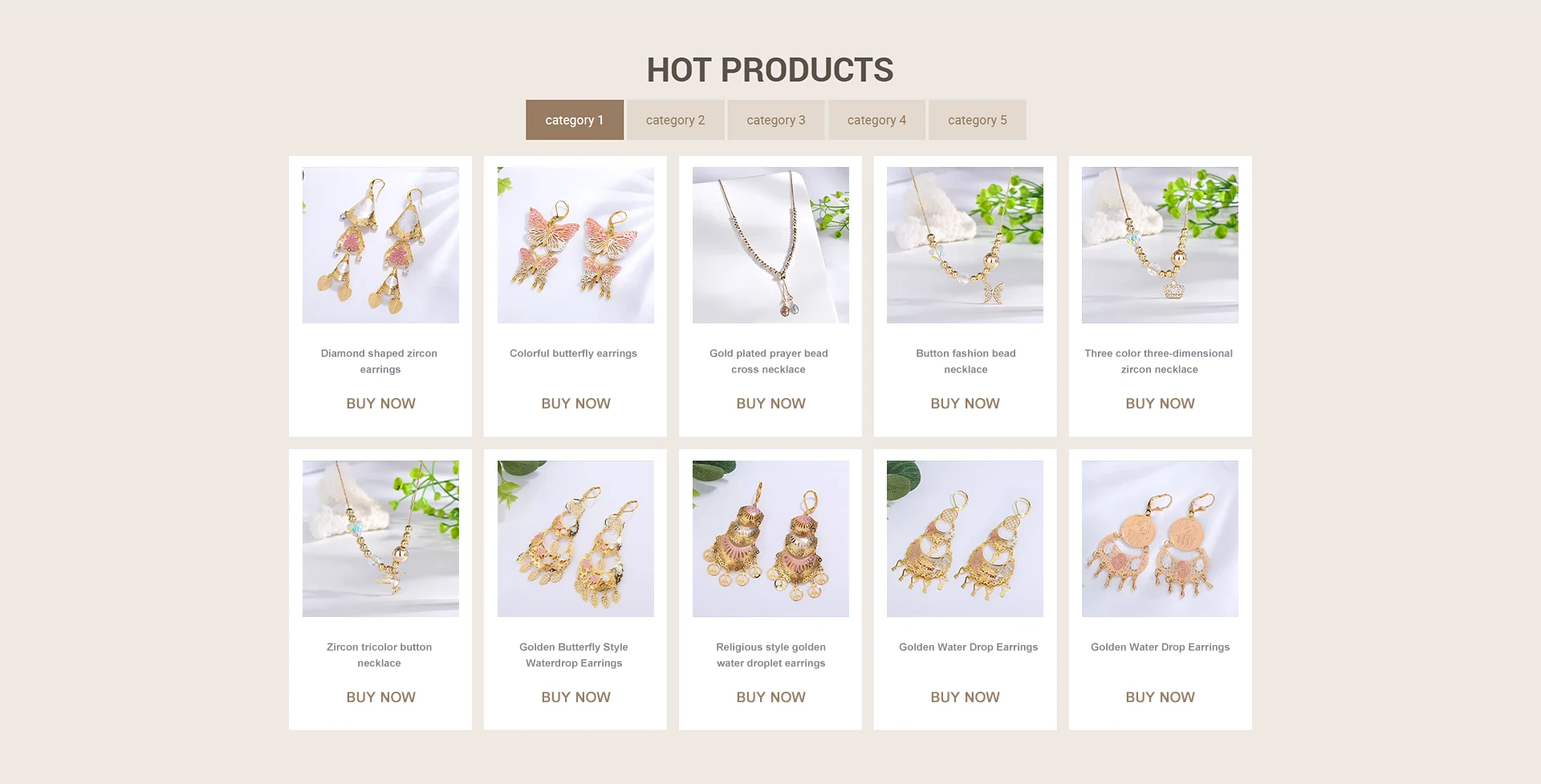Open Three color three-dimensional zircon necklace title
Viewport: 1541px width, 784px height.
tap(1159, 361)
